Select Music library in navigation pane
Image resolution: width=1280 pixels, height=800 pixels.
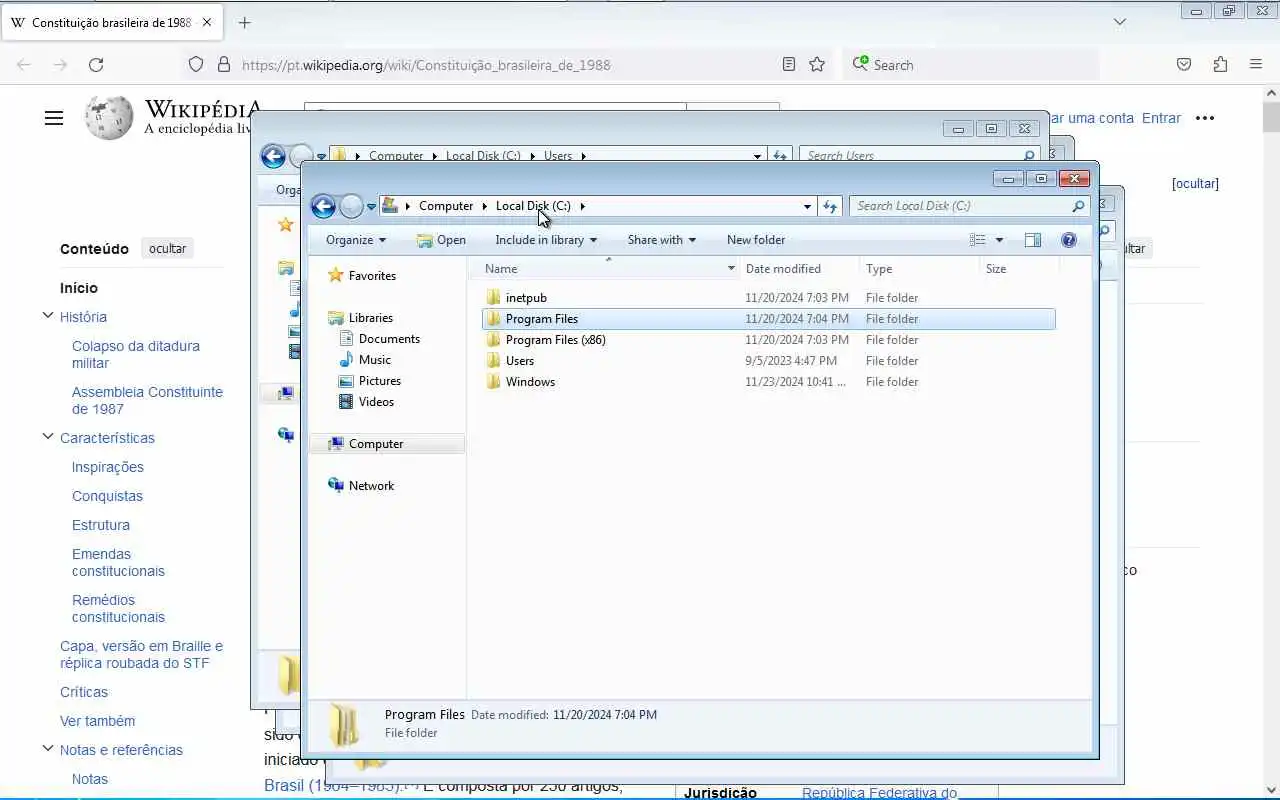coord(375,360)
